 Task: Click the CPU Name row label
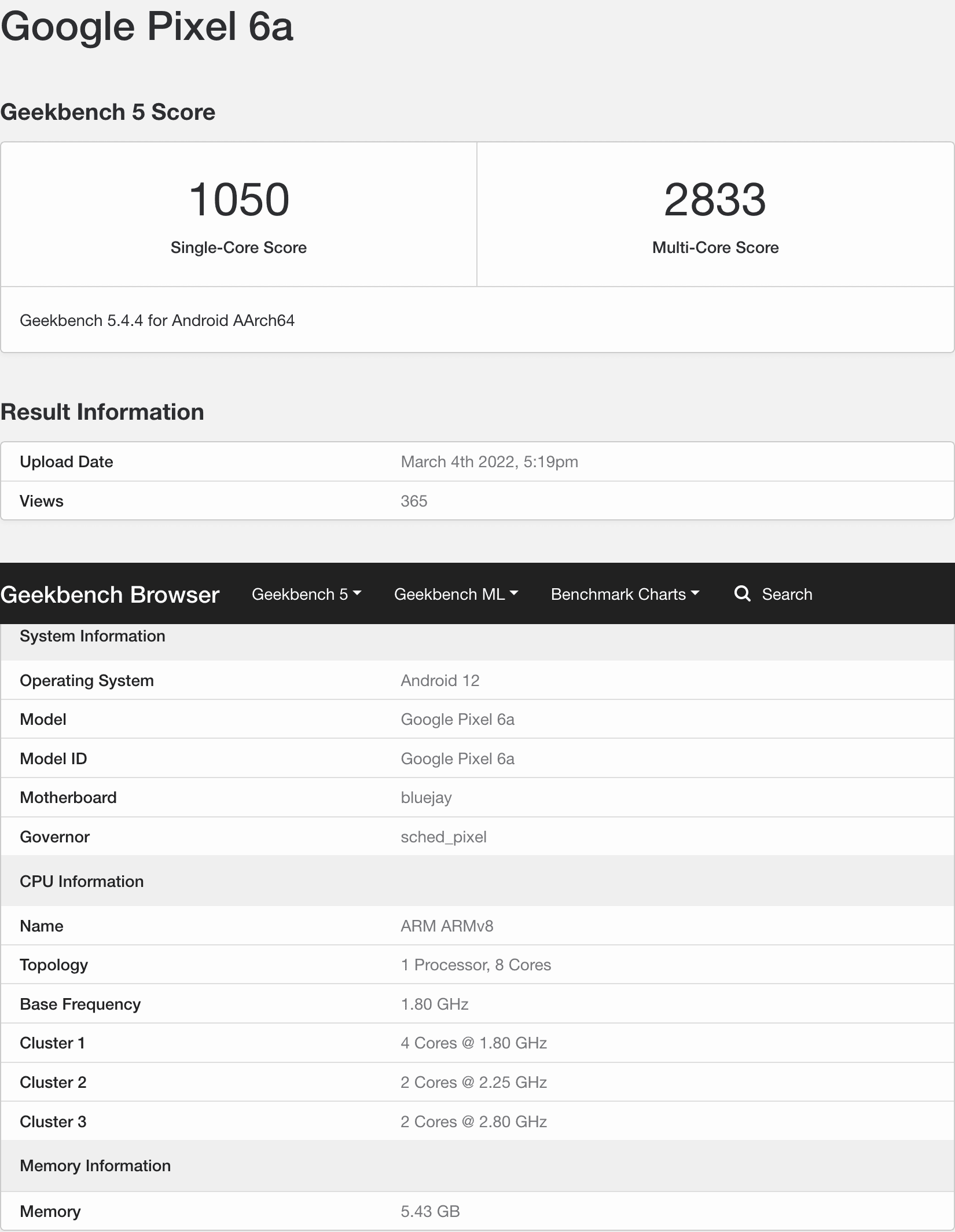[x=42, y=926]
